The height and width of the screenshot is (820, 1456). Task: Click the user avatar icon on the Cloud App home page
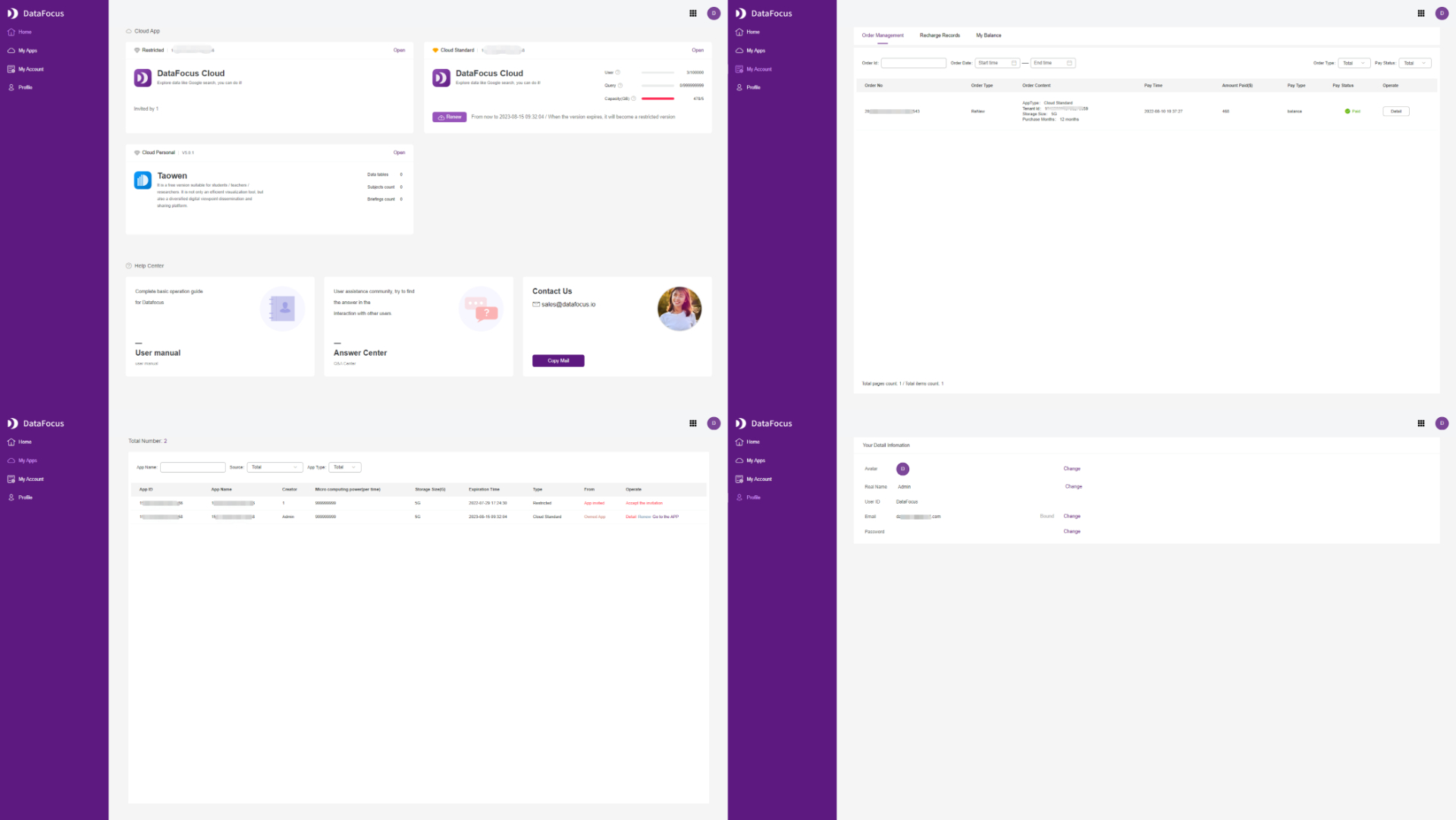pos(714,13)
